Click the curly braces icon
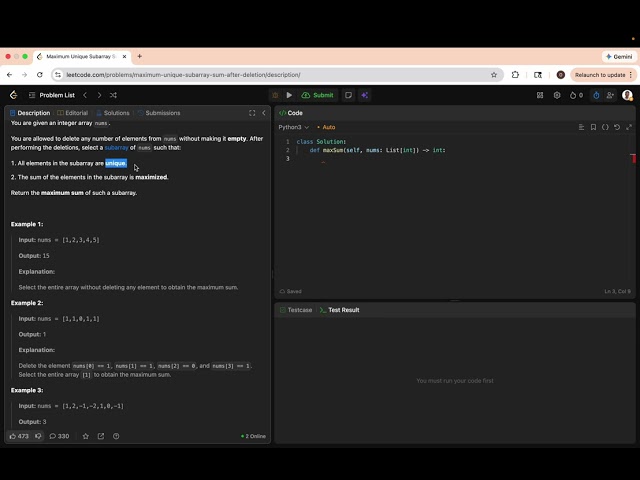This screenshot has width=640, height=480. click(605, 127)
